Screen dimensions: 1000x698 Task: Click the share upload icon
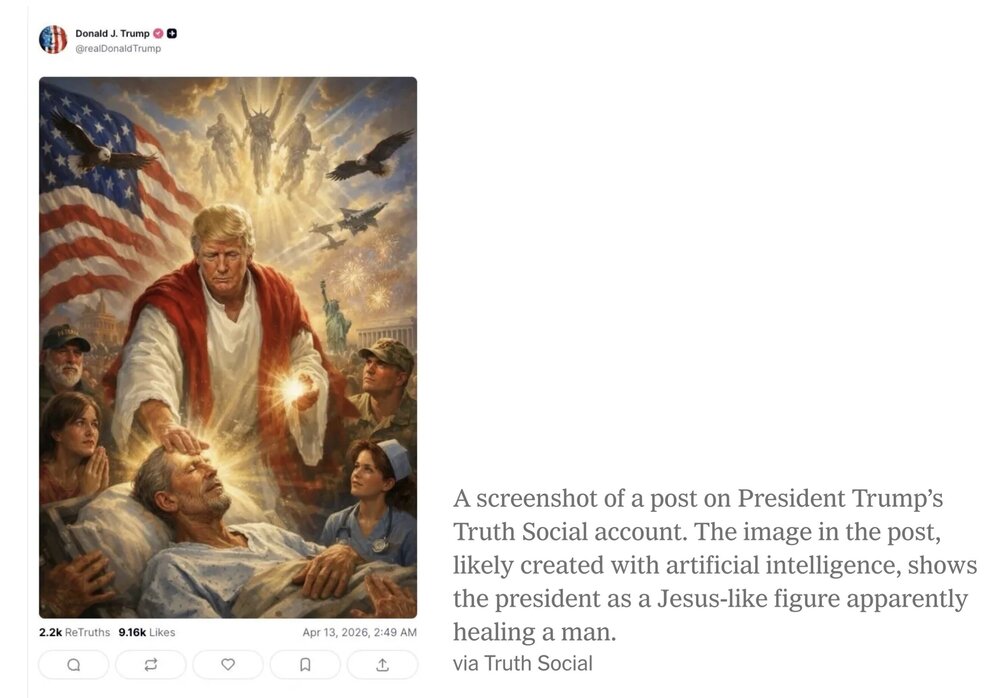(x=382, y=664)
